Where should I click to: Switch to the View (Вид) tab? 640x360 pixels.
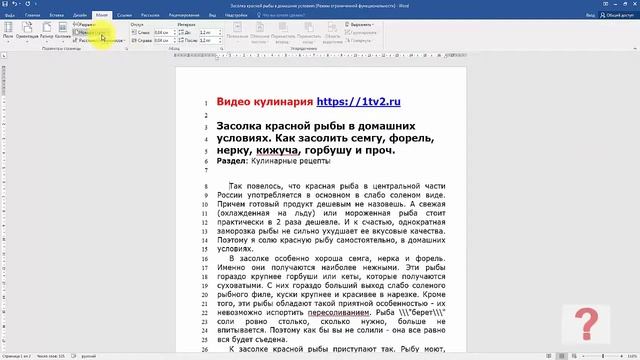click(212, 15)
